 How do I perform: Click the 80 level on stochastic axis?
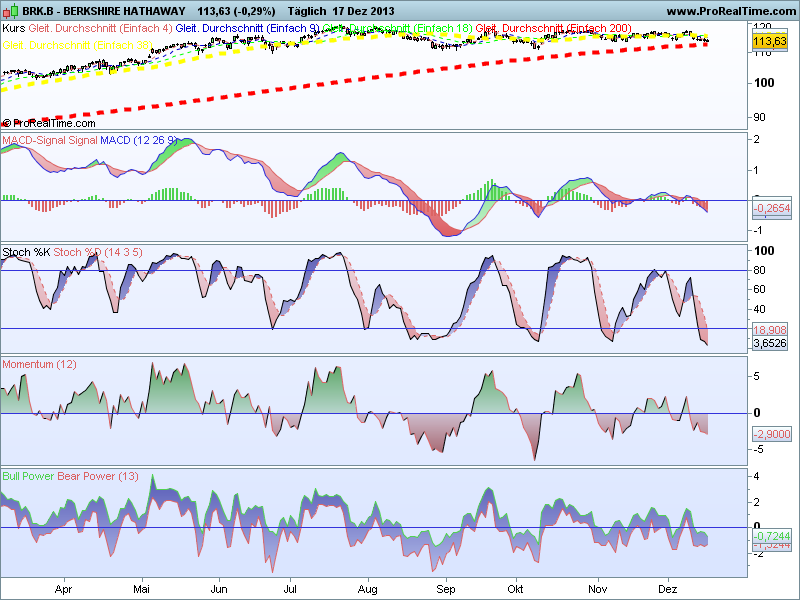[760, 270]
